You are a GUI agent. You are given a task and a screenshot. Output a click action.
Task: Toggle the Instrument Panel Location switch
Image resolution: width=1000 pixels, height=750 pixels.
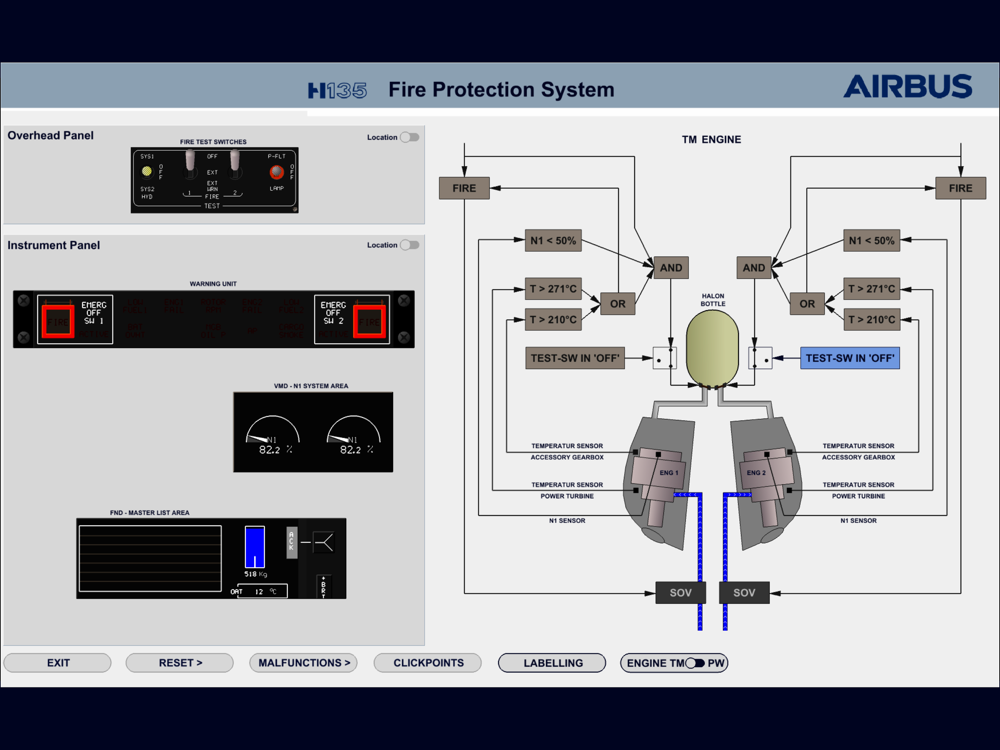[409, 245]
